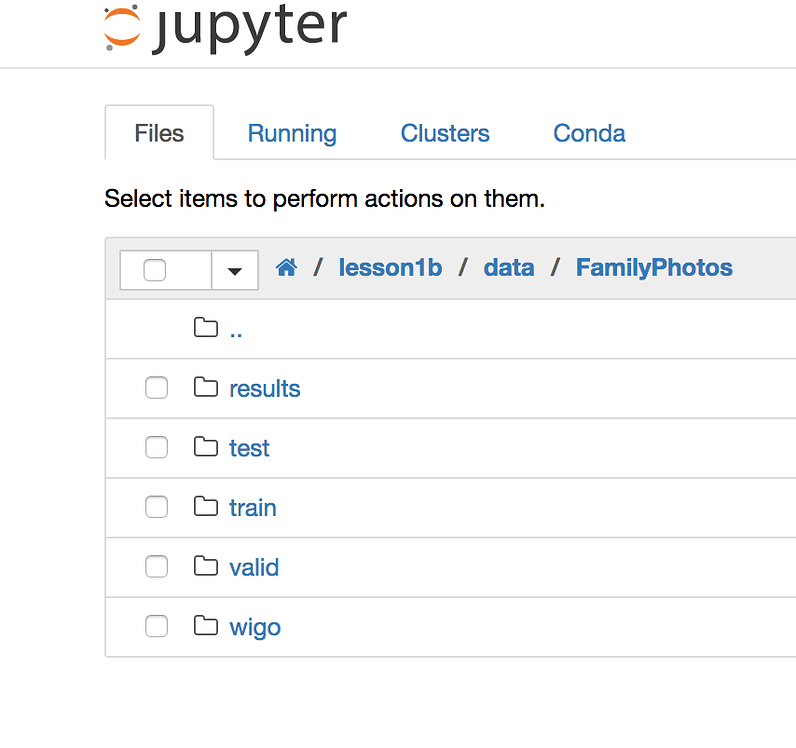
Task: Click the Jupyter logo icon
Action: tap(122, 27)
